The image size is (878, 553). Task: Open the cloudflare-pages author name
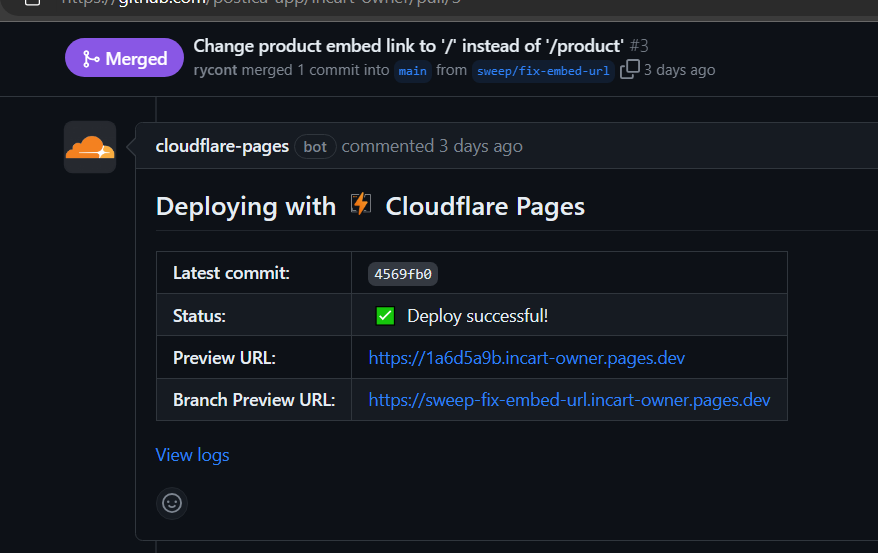(222, 146)
